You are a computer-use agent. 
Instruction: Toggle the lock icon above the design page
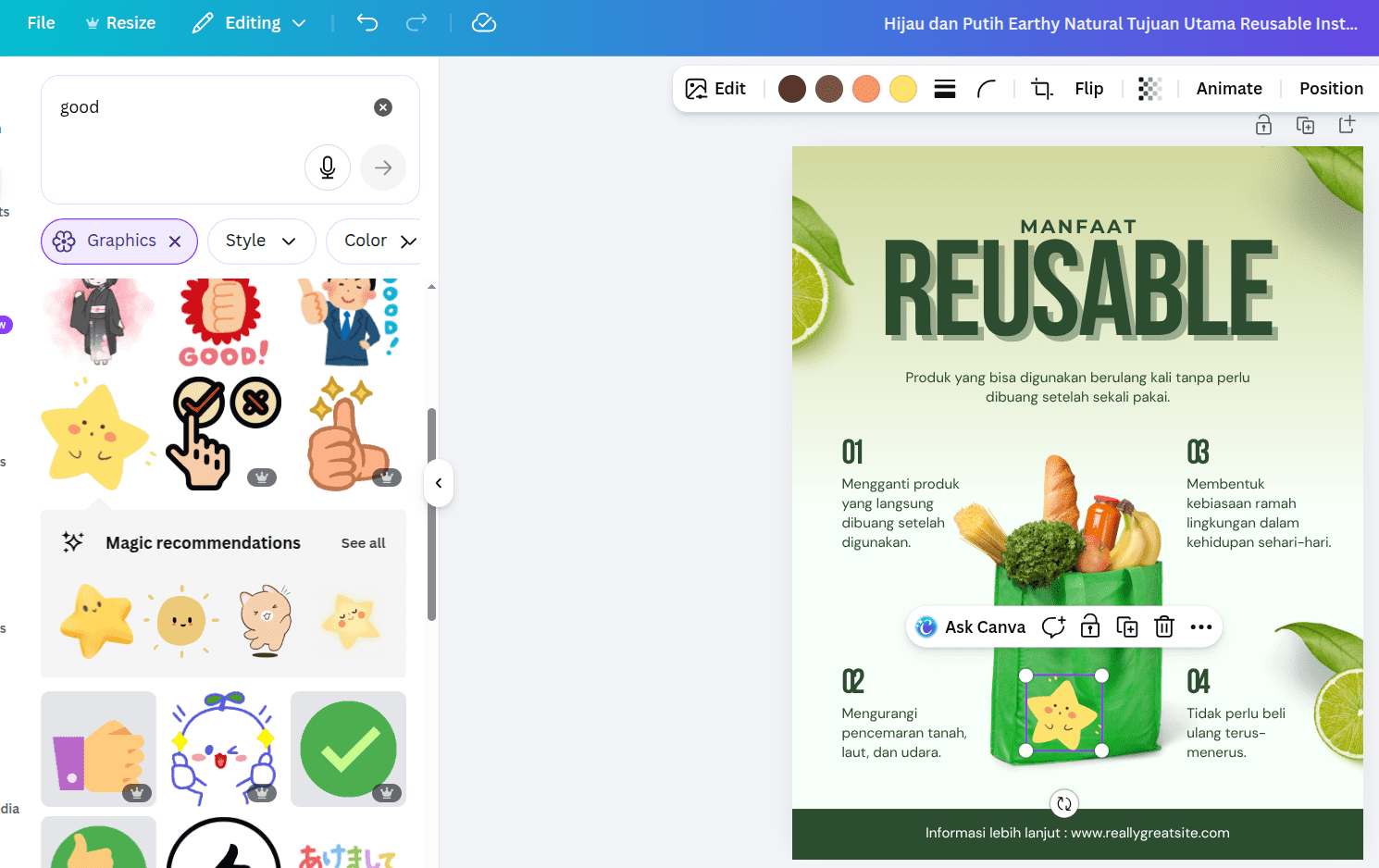(1262, 125)
